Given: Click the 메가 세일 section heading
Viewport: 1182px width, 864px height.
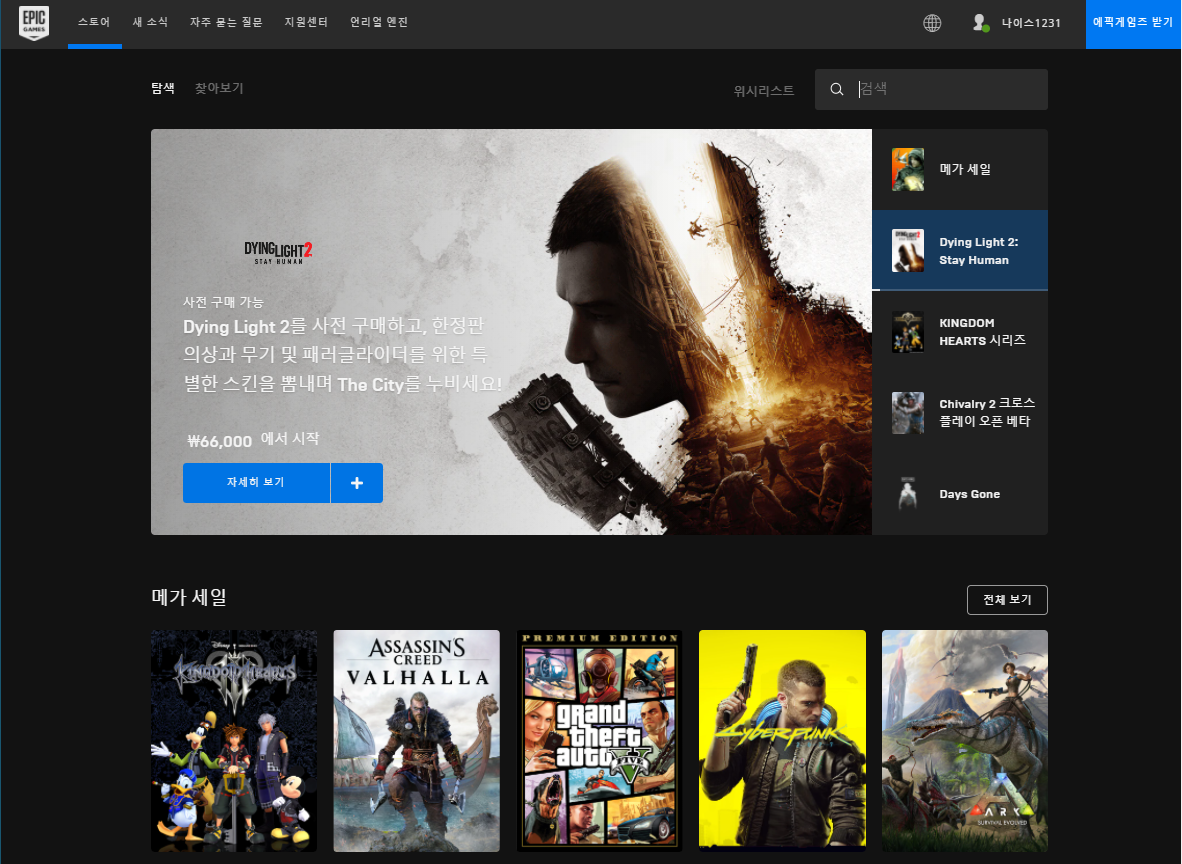Looking at the screenshot, I should 189,597.
